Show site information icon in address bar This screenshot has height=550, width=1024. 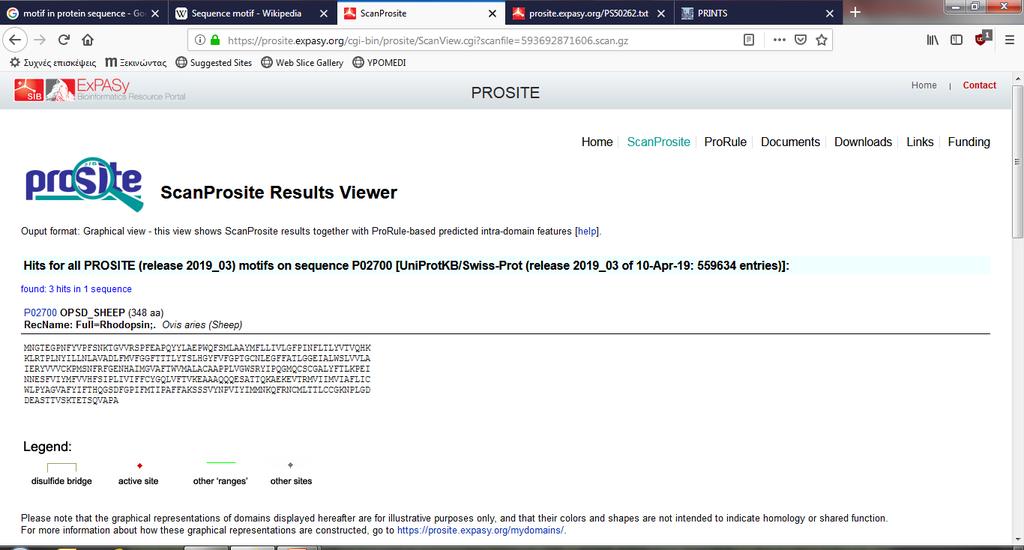(x=200, y=40)
